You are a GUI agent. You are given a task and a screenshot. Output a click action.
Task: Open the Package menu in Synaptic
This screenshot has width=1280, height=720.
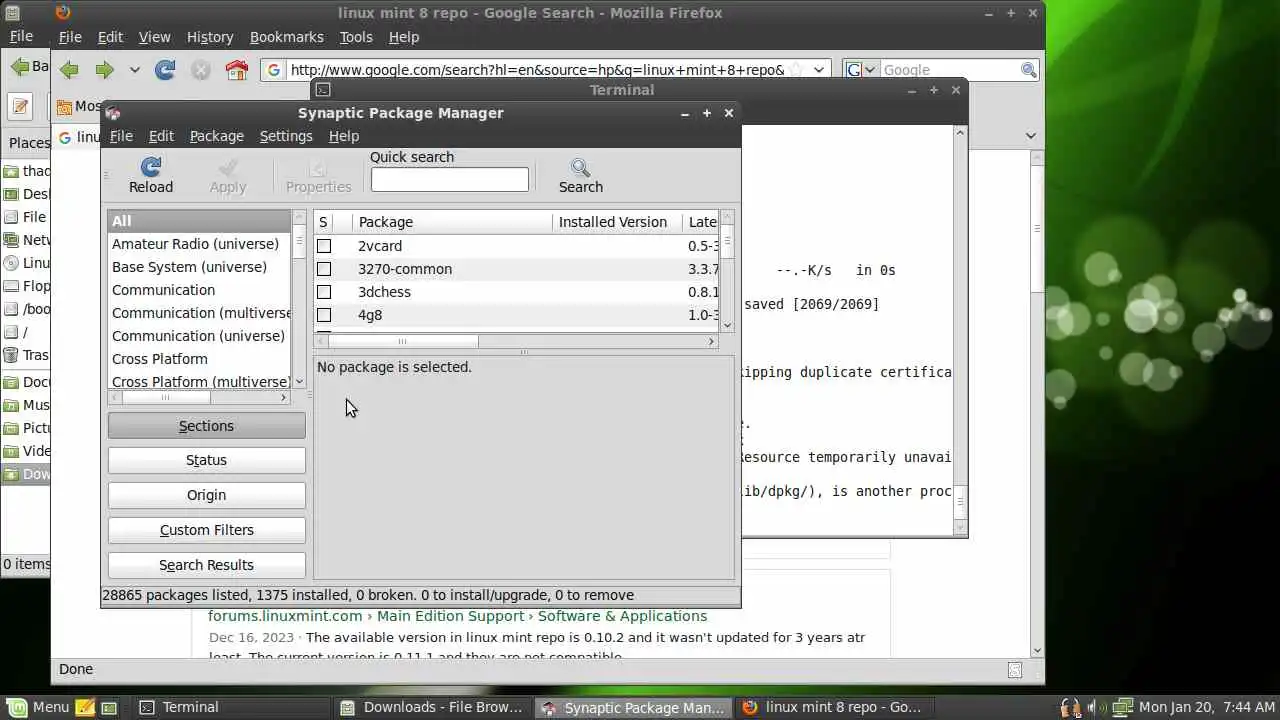[x=217, y=136]
